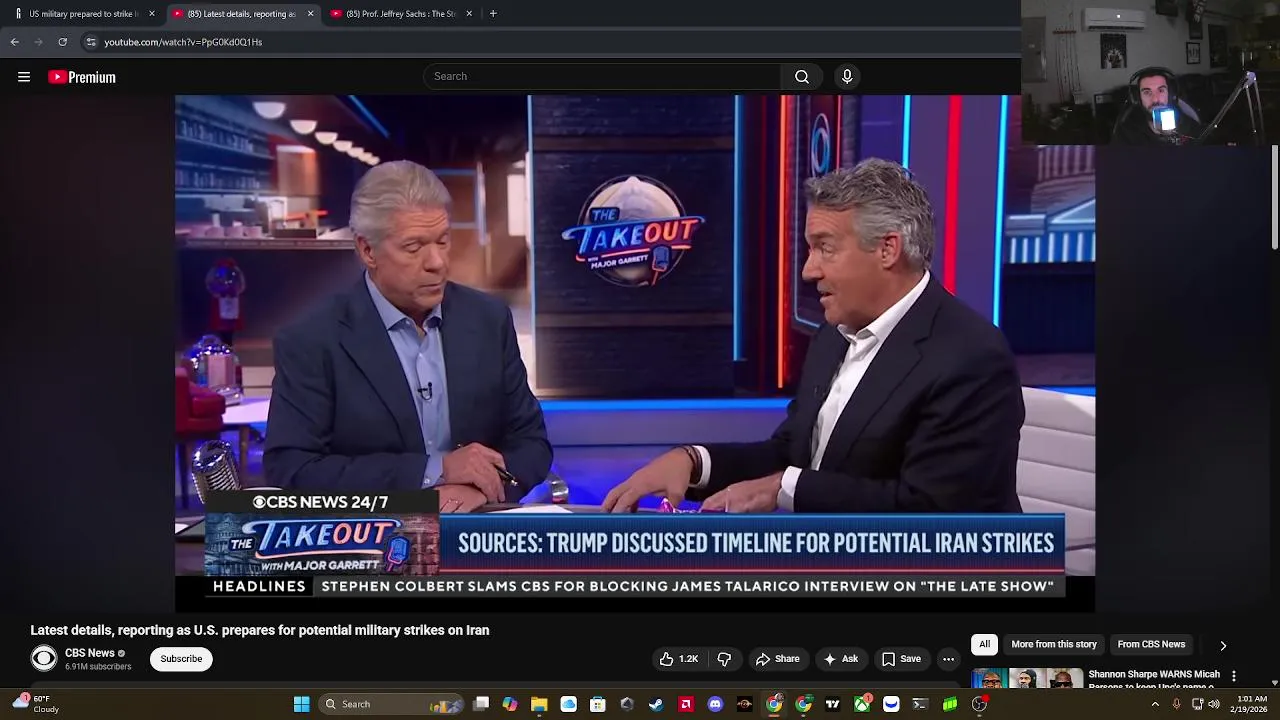
Task: Open options menu for Shannon Sharpe video
Action: click(x=1234, y=676)
